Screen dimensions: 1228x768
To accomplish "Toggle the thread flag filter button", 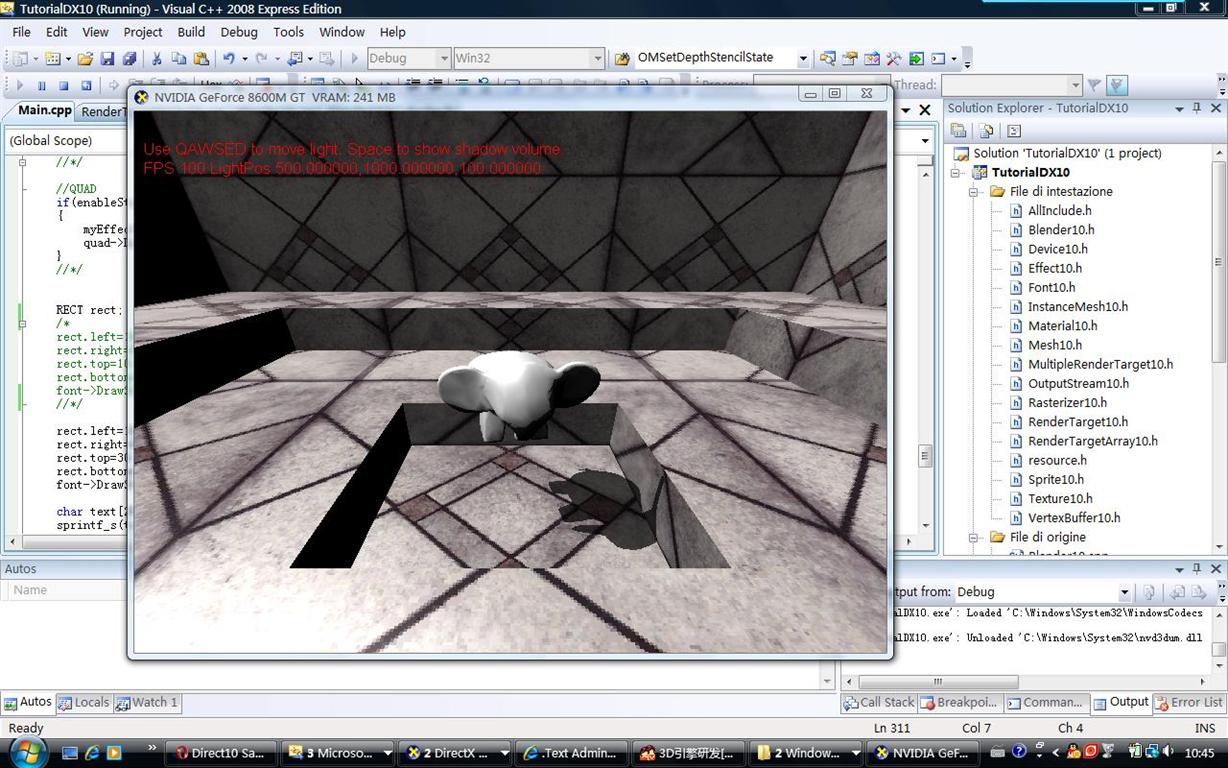I will point(1117,85).
